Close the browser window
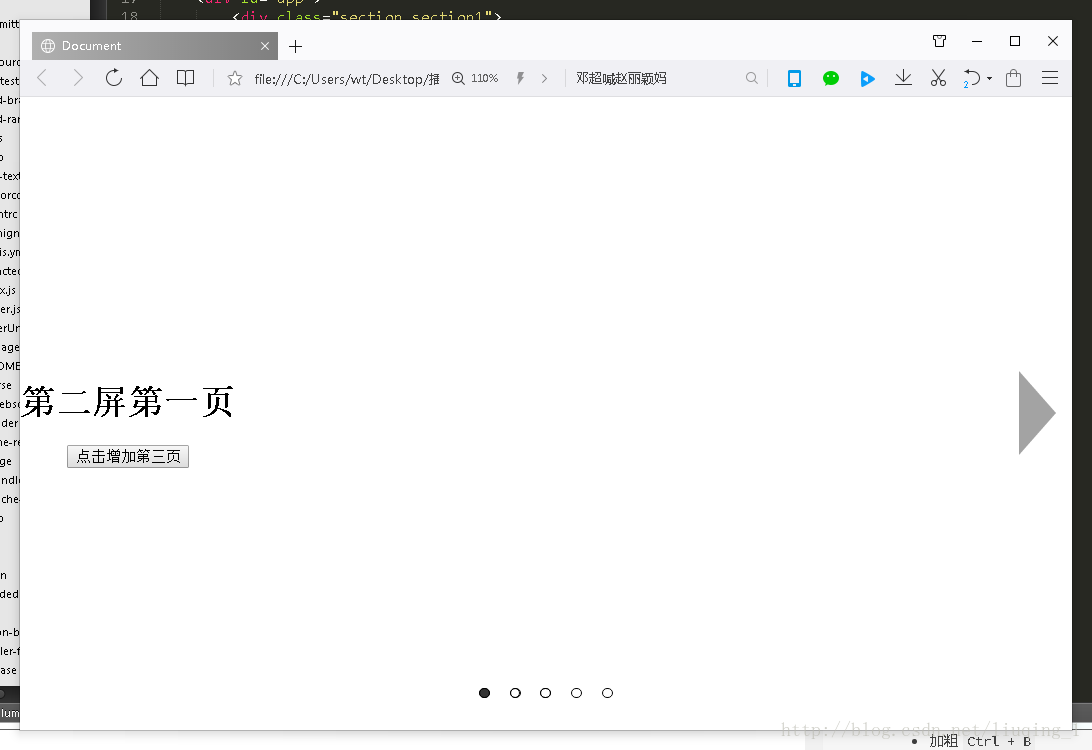This screenshot has height=750, width=1092. click(1053, 41)
